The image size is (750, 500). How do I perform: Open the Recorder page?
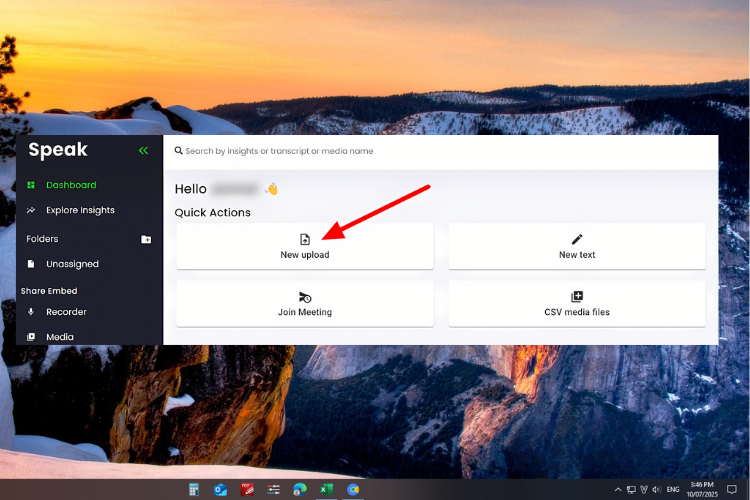[x=66, y=312]
